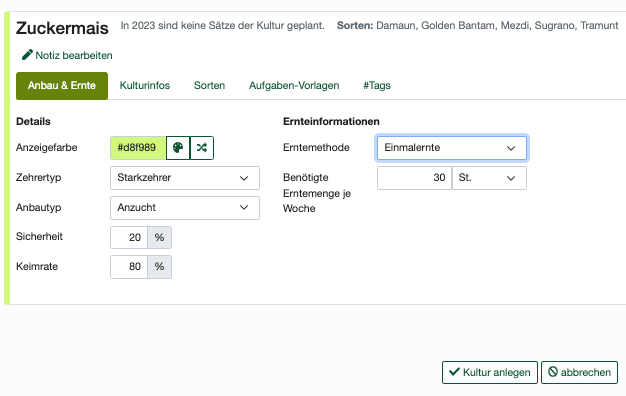Open the Zehrertyp dropdown showing Starkzehrer
The height and width of the screenshot is (396, 626).
tap(185, 178)
